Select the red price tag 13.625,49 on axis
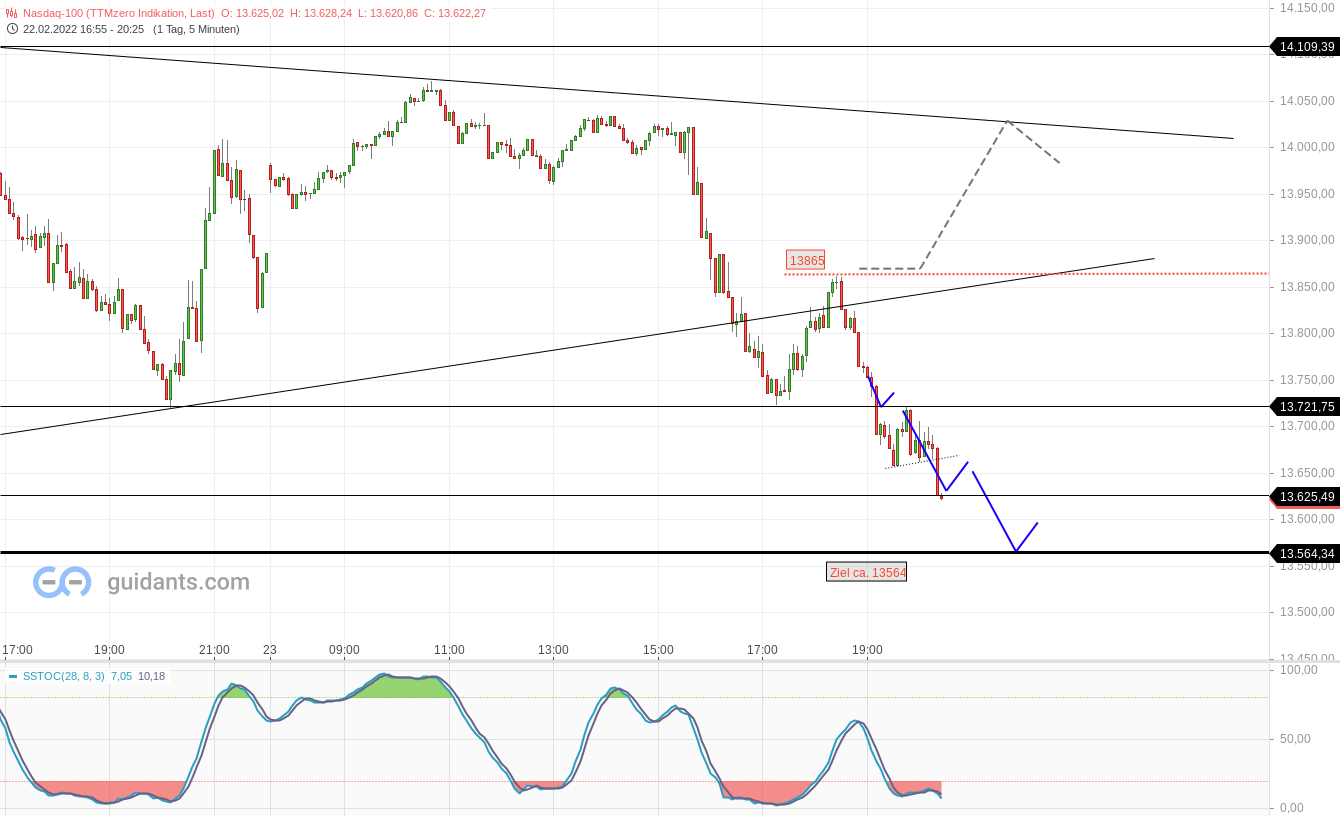This screenshot has height=816, width=1340. coord(1305,497)
